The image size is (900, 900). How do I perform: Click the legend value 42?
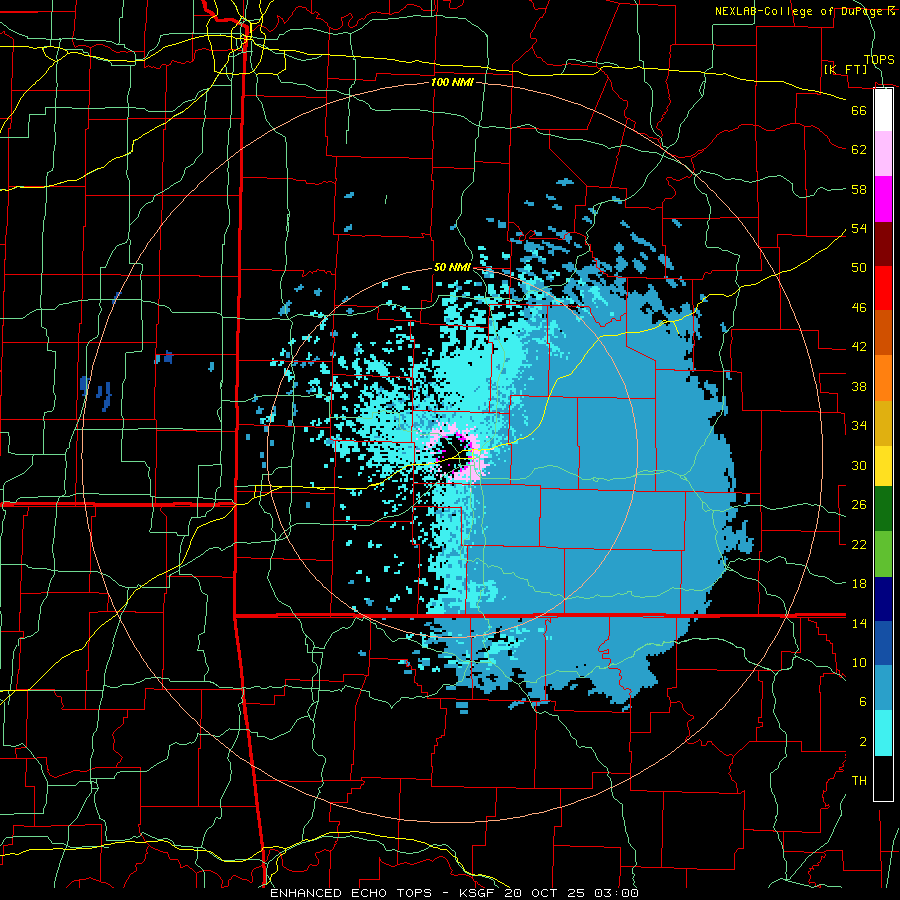pyautogui.click(x=859, y=347)
